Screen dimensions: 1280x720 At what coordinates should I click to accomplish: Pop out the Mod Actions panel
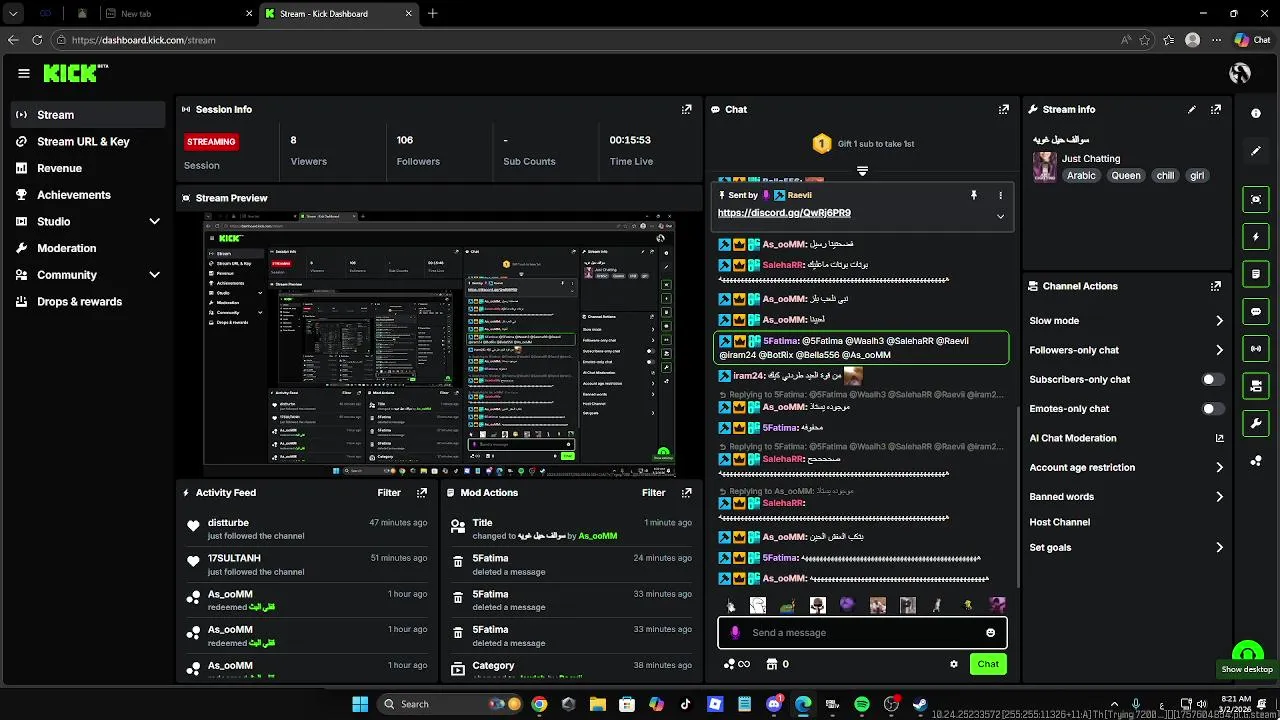[x=686, y=493]
